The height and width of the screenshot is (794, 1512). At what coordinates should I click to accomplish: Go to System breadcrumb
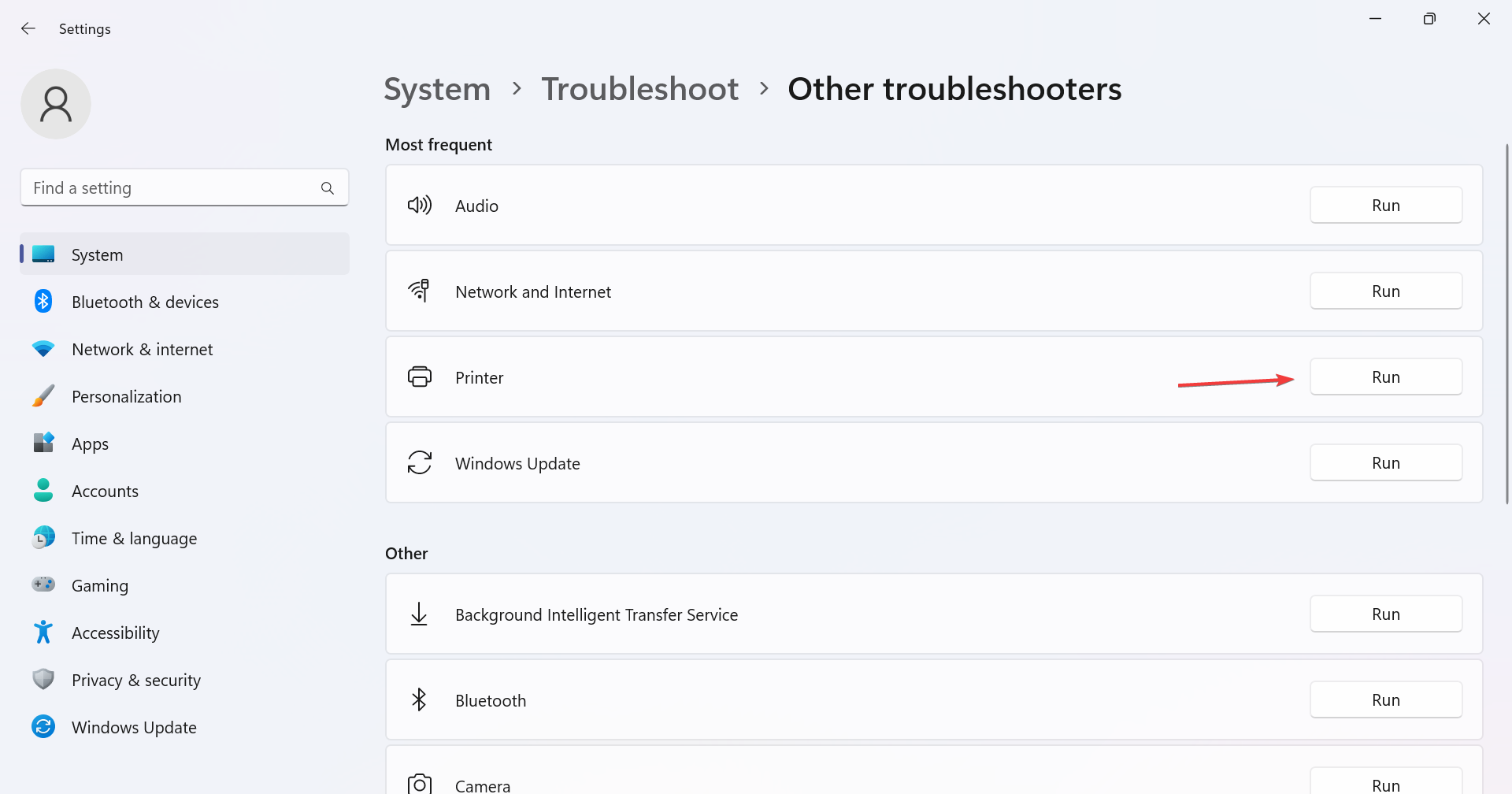pos(437,90)
